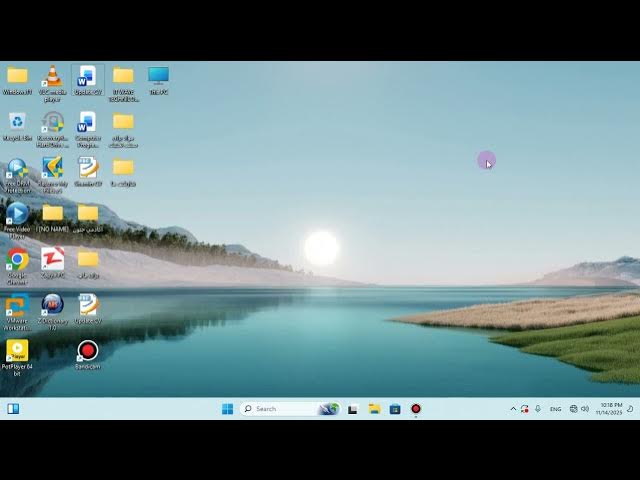This screenshot has height=480, width=640.
Task: Select the hard drive recovery shortcut icon
Action: pos(52,130)
